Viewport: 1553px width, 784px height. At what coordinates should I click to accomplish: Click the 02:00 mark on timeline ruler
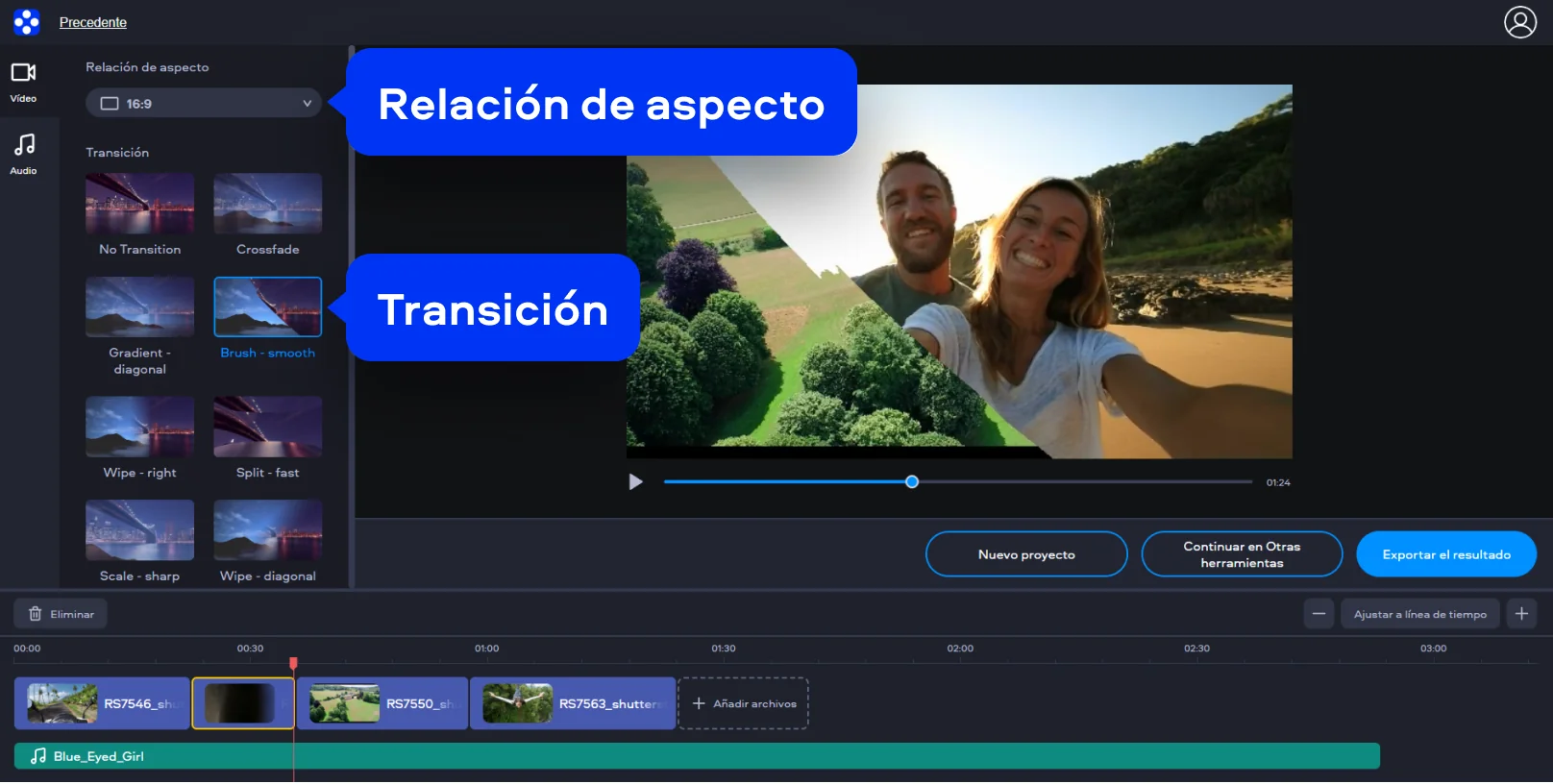(x=960, y=649)
